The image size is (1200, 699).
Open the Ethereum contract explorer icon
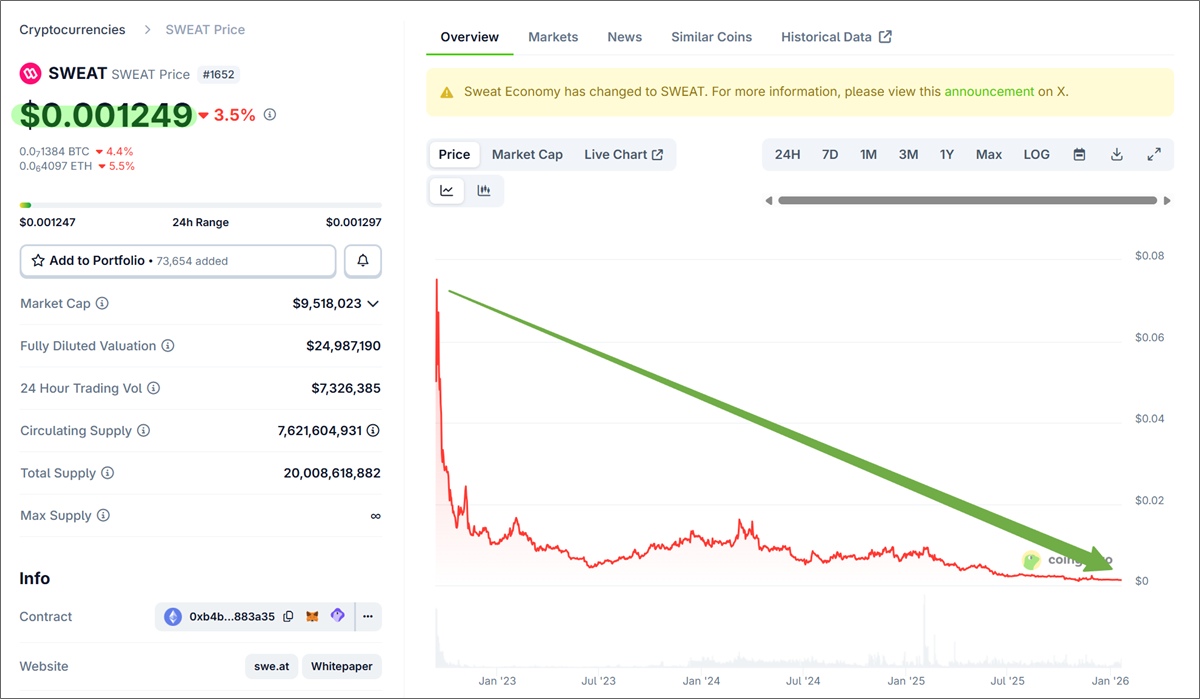point(172,616)
